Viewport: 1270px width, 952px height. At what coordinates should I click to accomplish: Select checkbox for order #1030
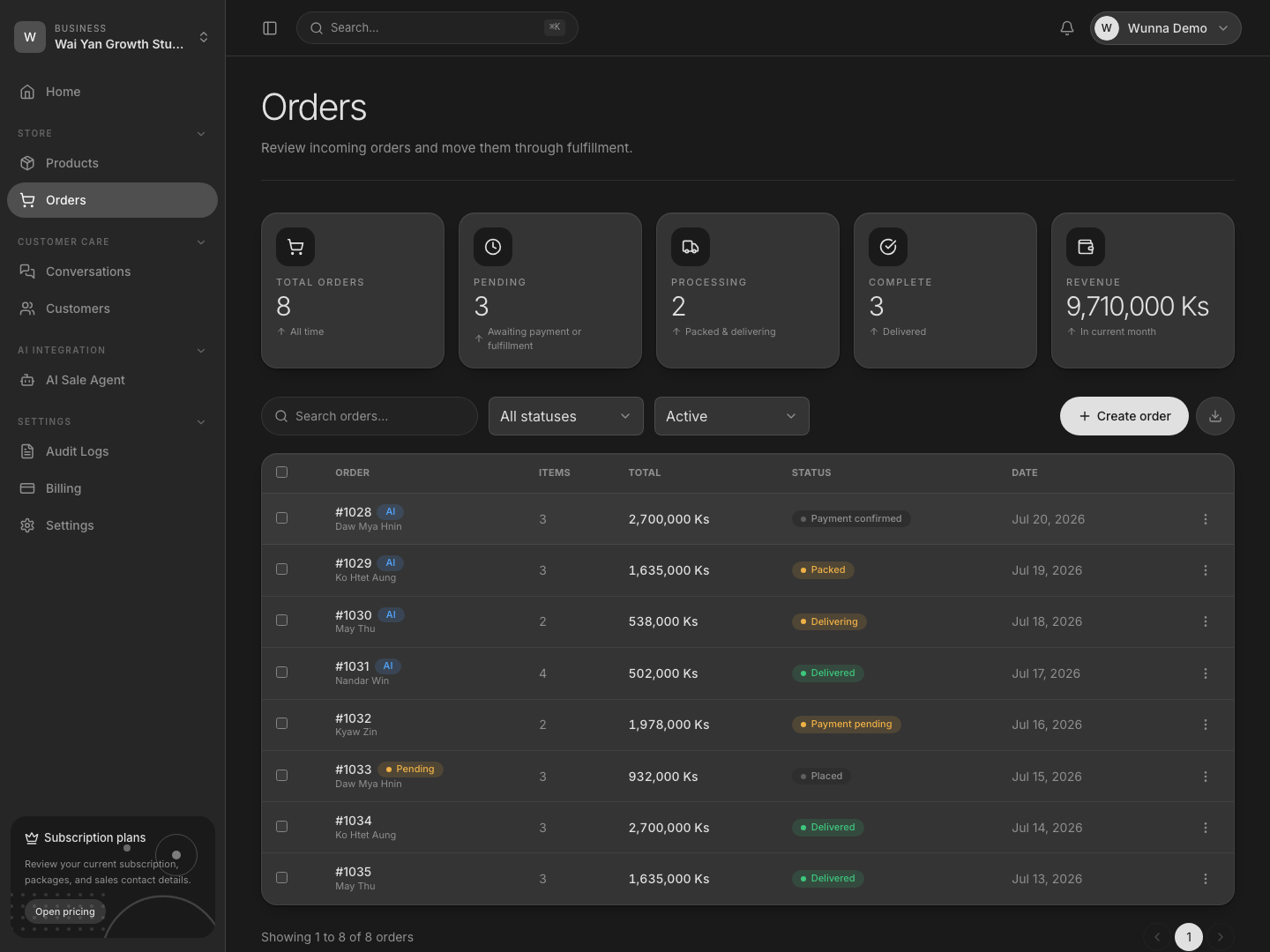[282, 621]
